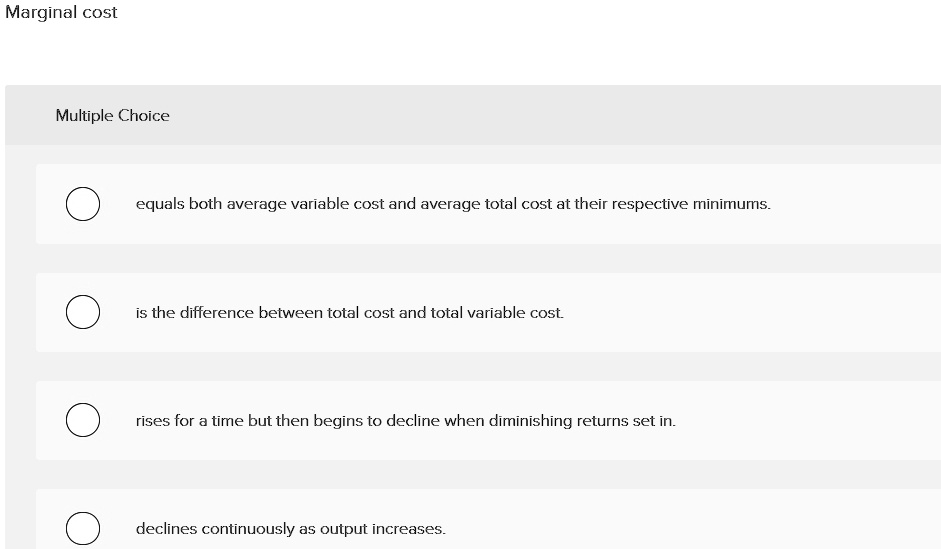941x549 pixels.
Task: Mark radio for 'declines continuously as output increases'
Action: click(83, 528)
